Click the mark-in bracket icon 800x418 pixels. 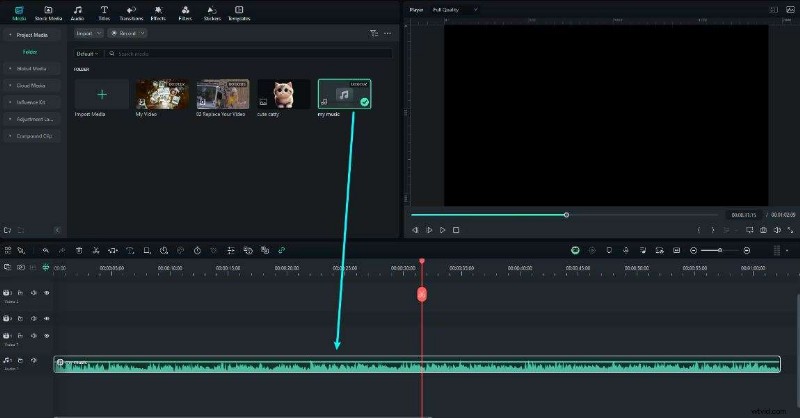point(699,230)
